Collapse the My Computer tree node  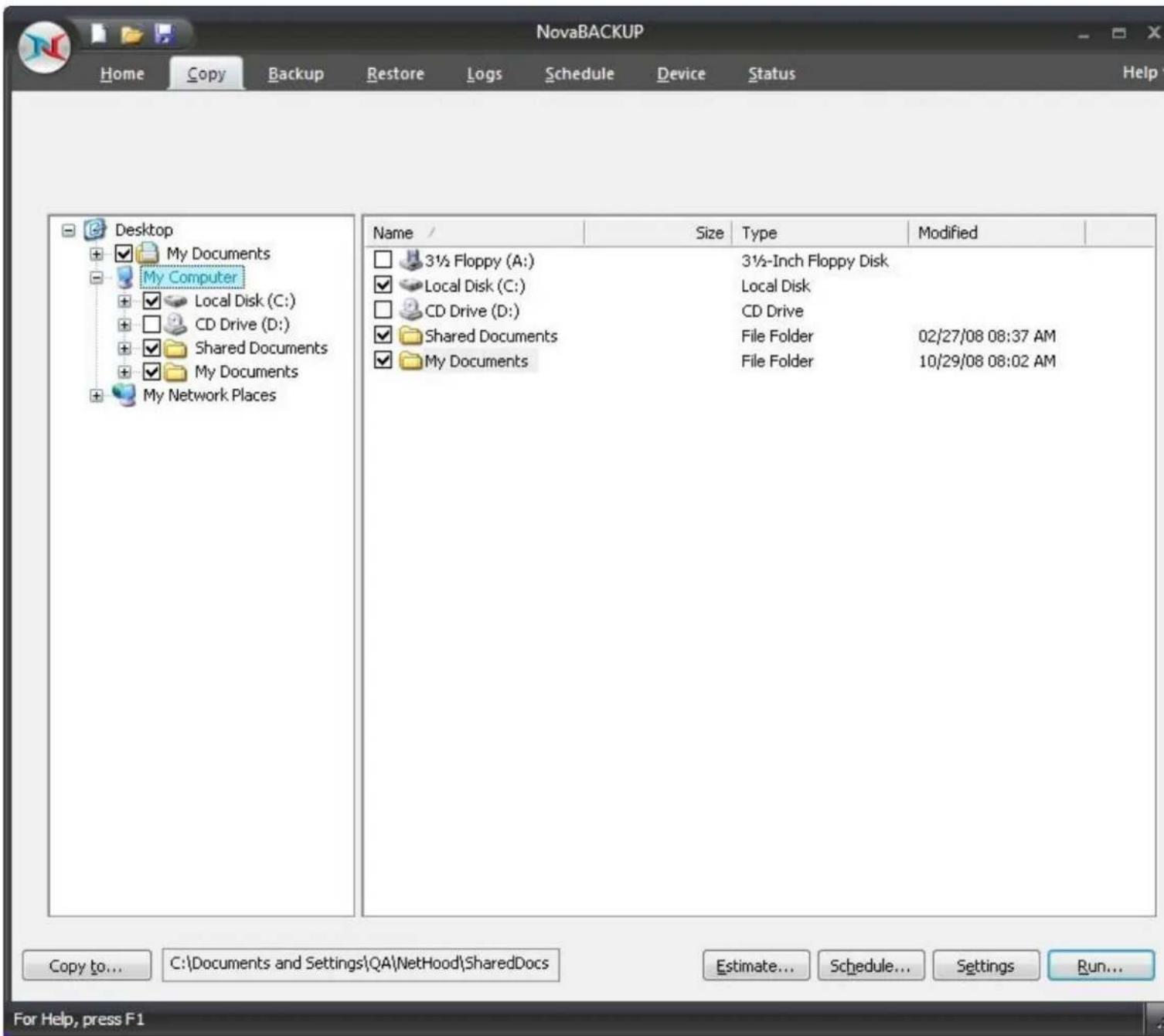click(97, 278)
